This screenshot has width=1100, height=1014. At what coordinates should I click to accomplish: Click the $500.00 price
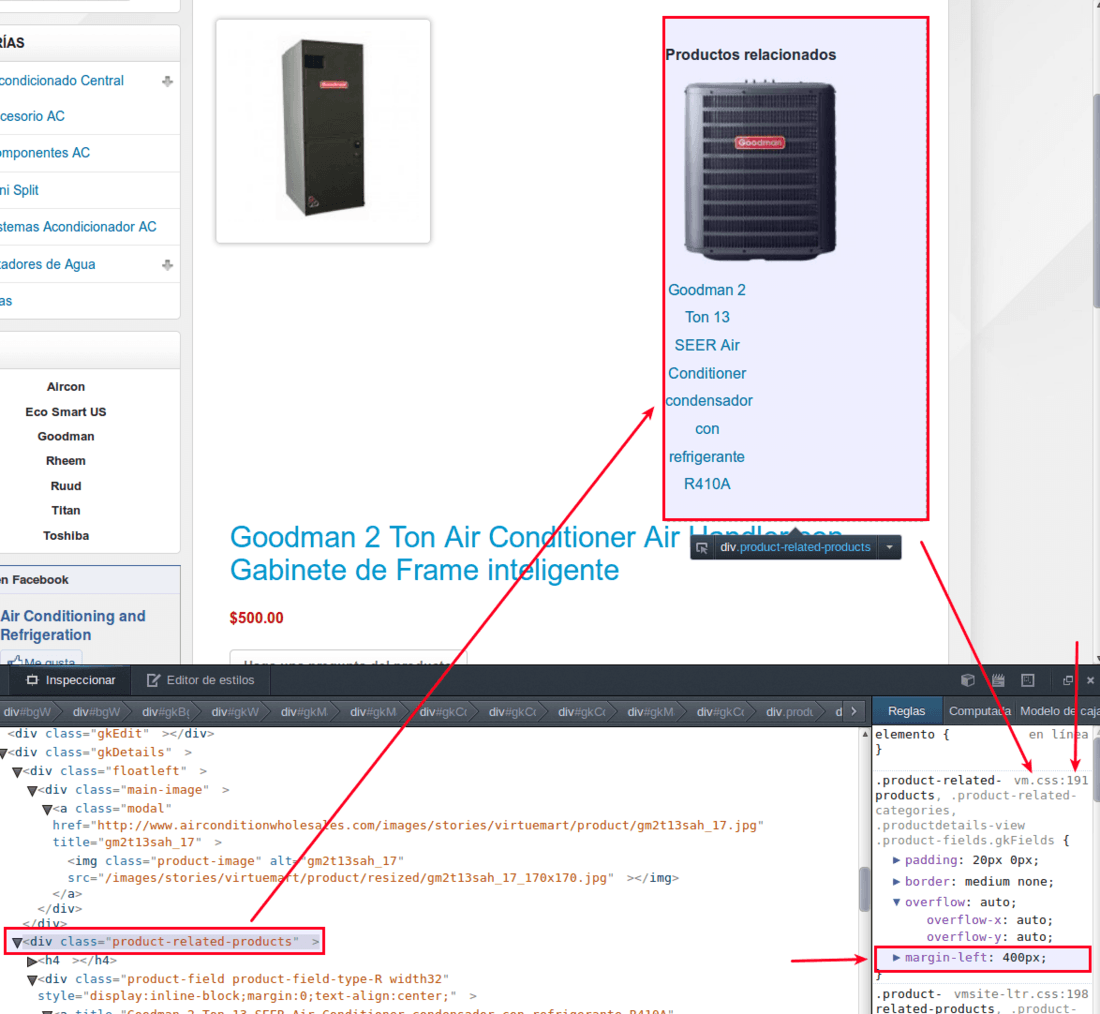coord(257,618)
